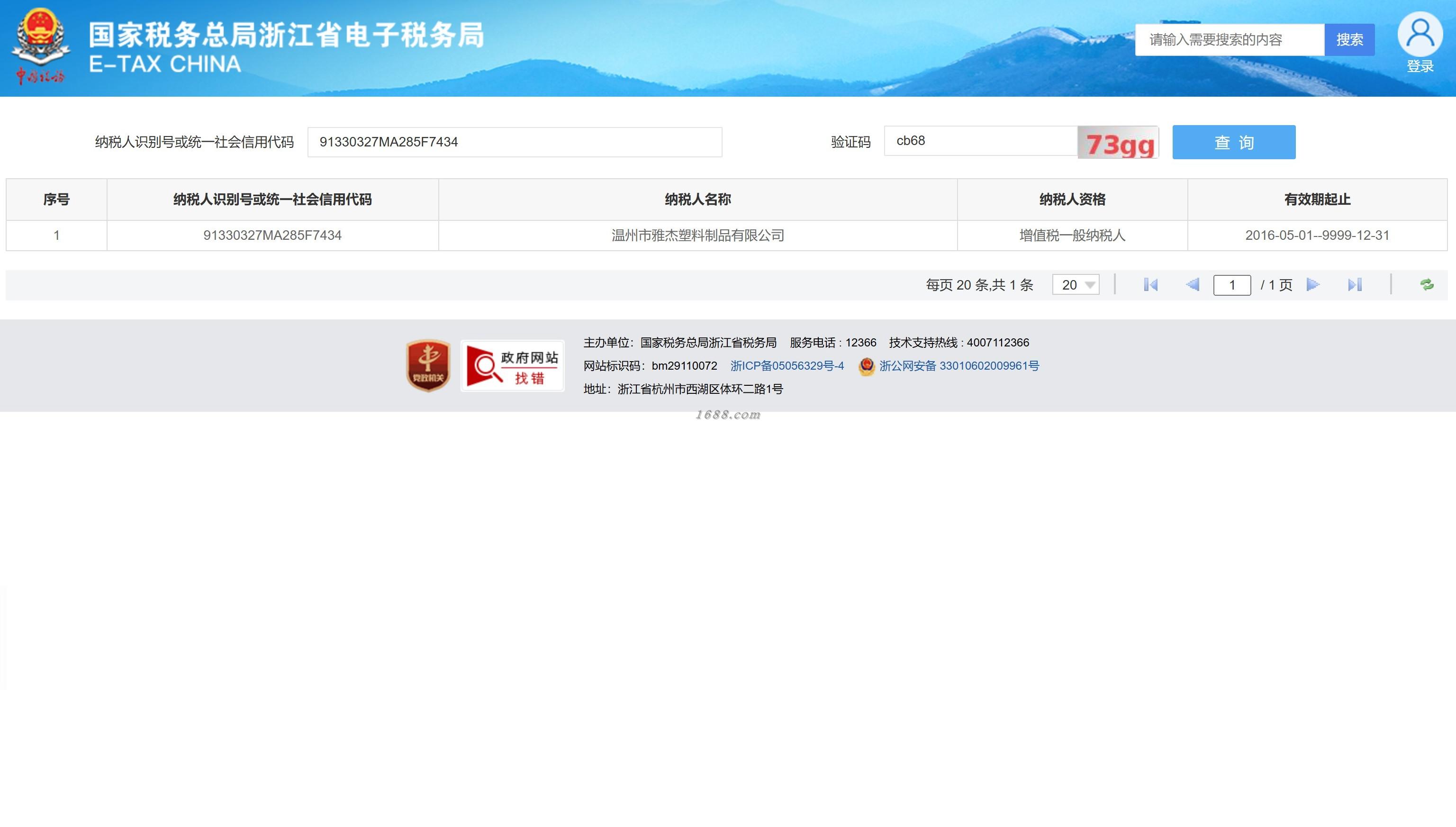Click the 登录 login text

[1420, 66]
